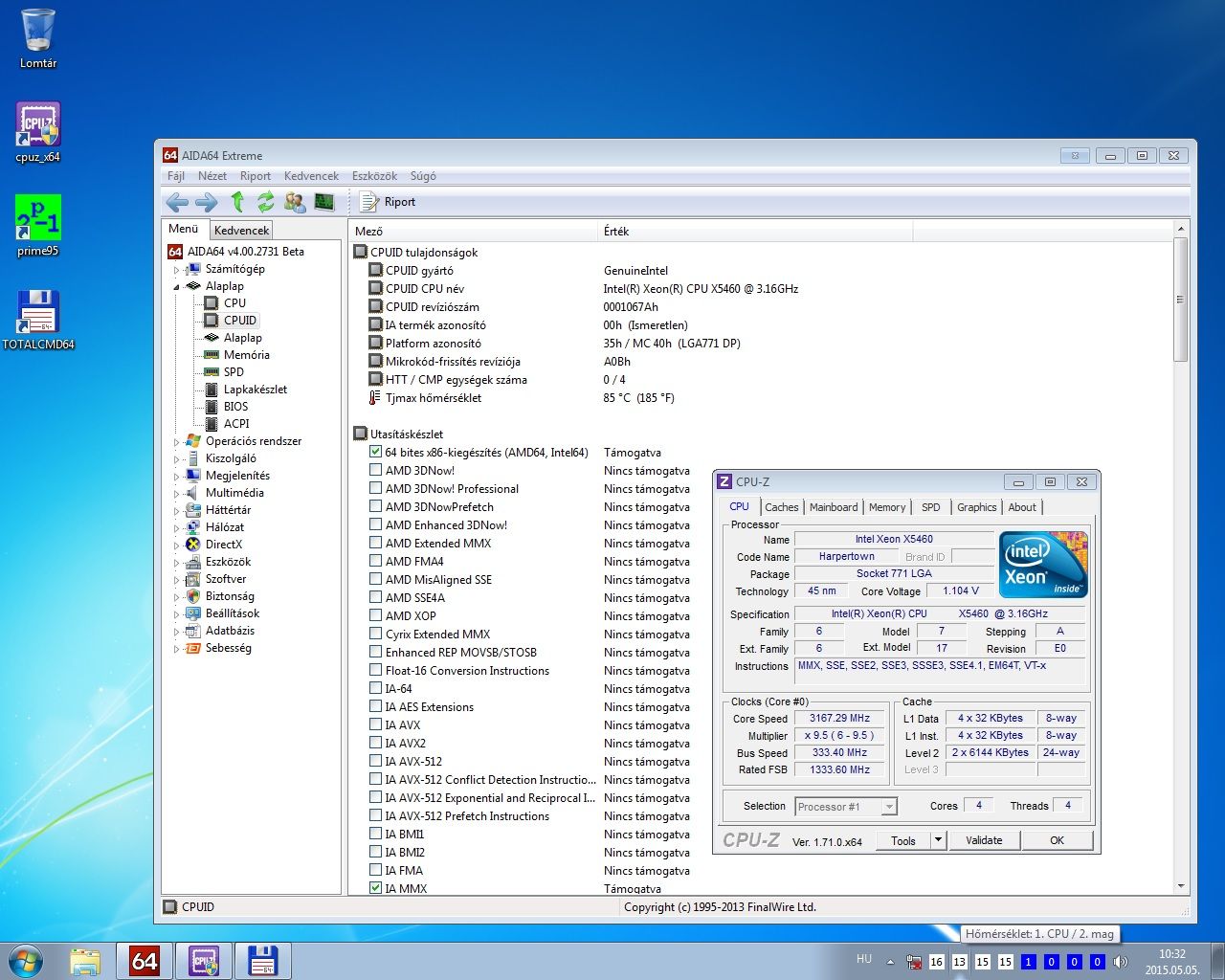The width and height of the screenshot is (1225, 980).
Task: Toggle the IA AVX2 checkbox
Action: (376, 743)
